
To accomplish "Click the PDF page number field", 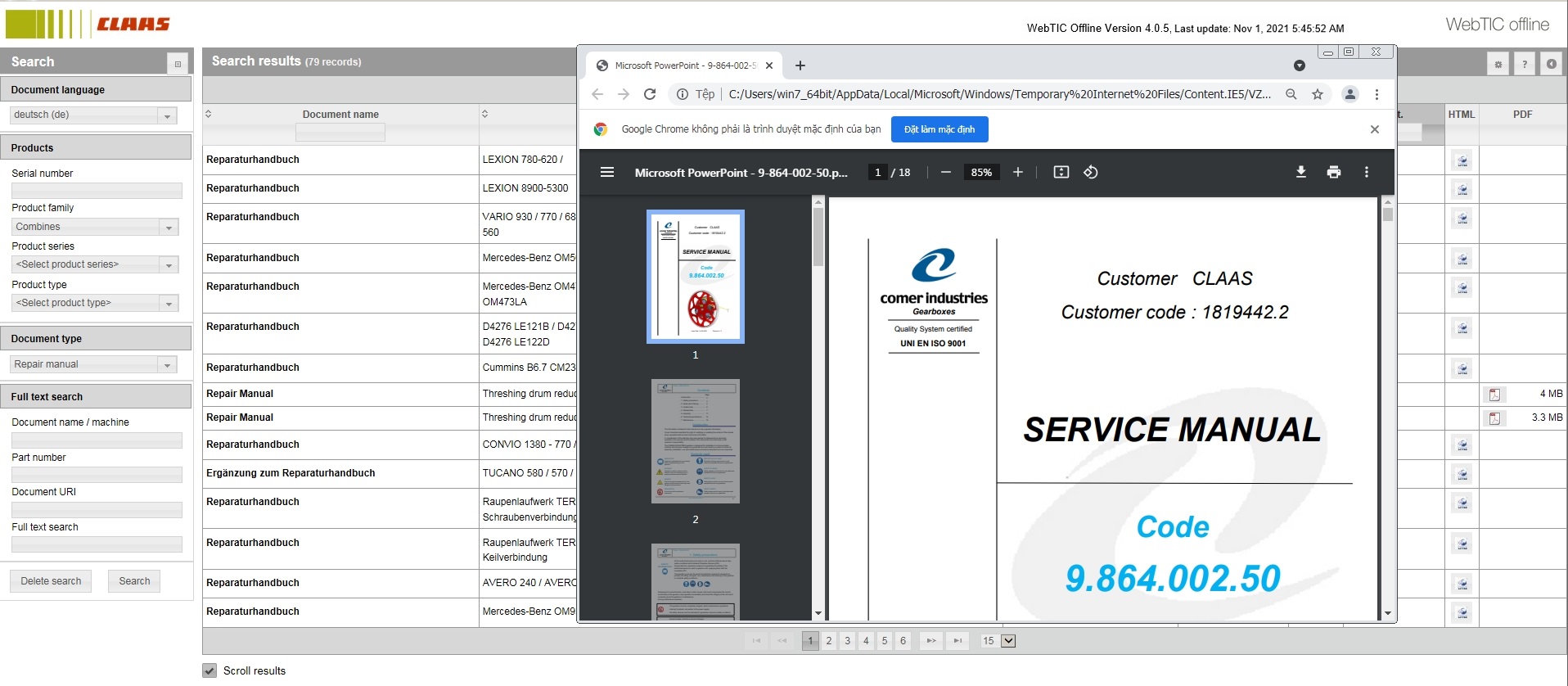I will (x=877, y=173).
